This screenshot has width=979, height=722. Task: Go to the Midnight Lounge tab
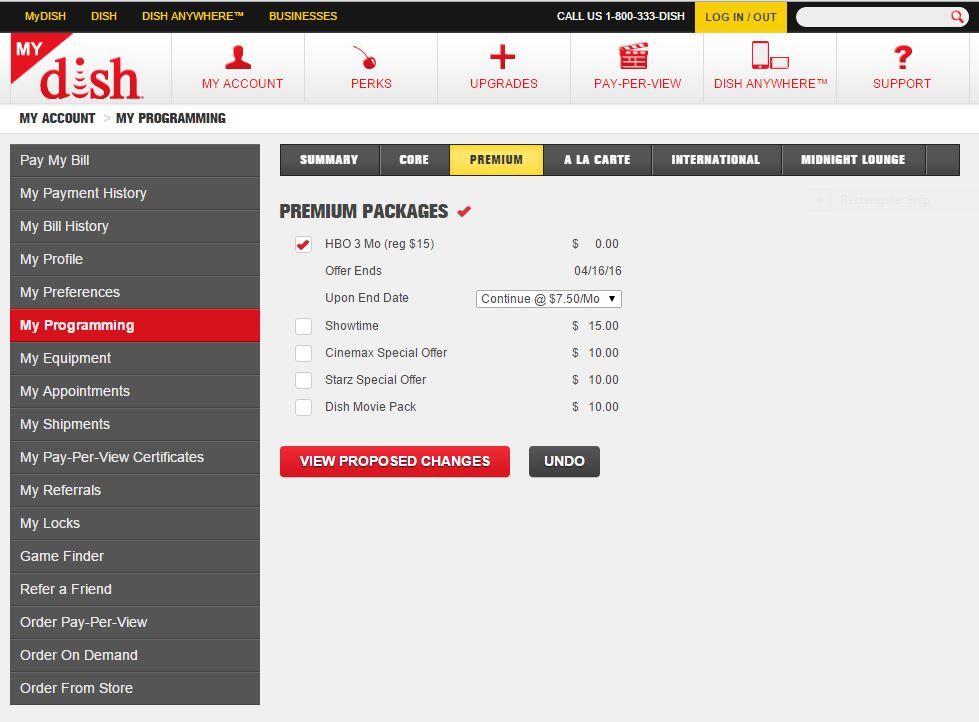(x=854, y=160)
